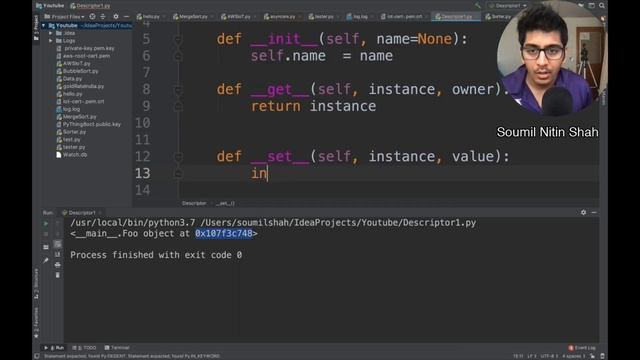Click the search everywhere magnifier icon

(602, 6)
